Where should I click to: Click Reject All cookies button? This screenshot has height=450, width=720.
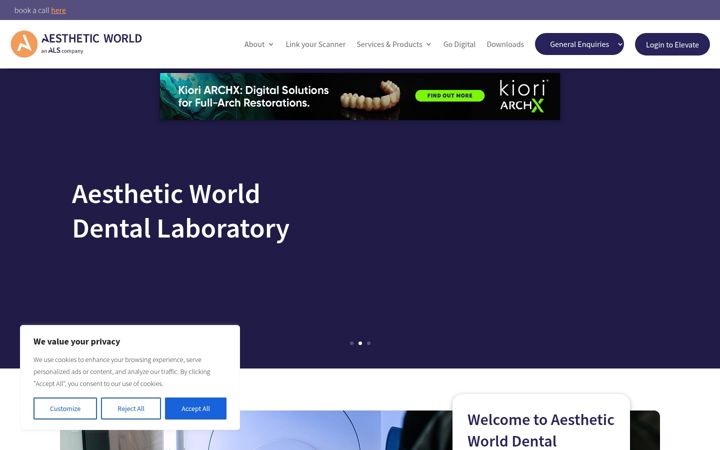coord(131,408)
